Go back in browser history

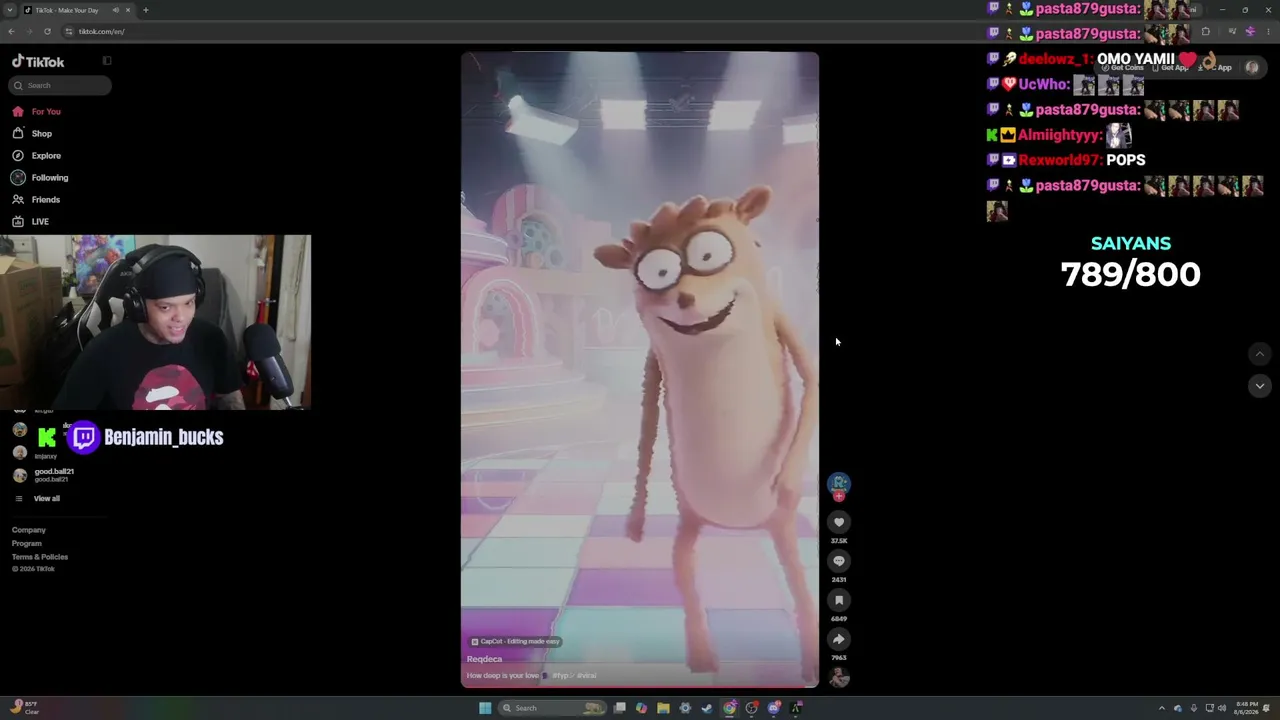[11, 31]
